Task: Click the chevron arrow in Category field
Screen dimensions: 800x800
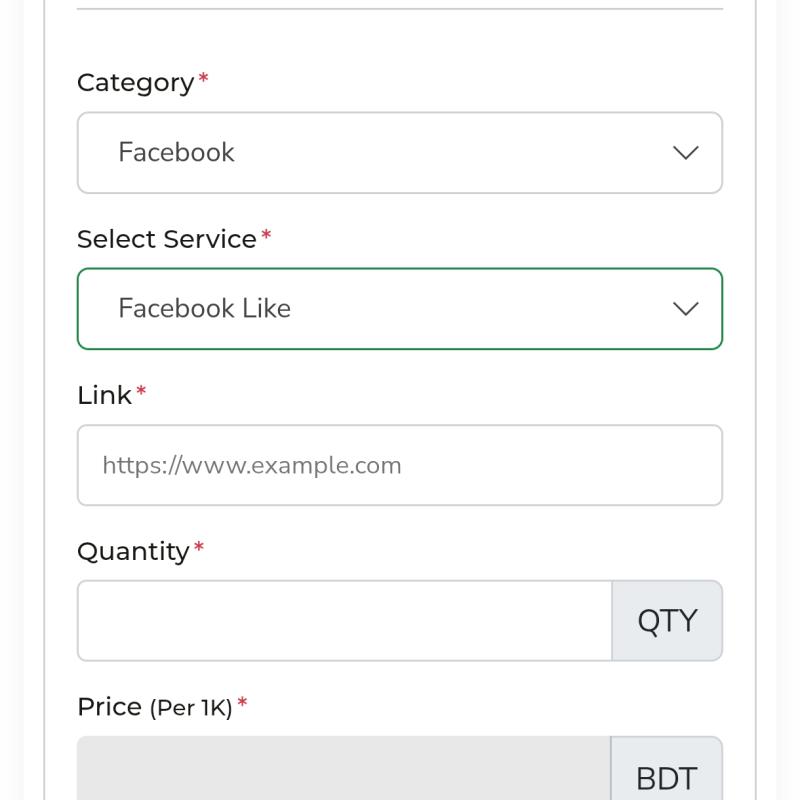Action: tap(685, 153)
